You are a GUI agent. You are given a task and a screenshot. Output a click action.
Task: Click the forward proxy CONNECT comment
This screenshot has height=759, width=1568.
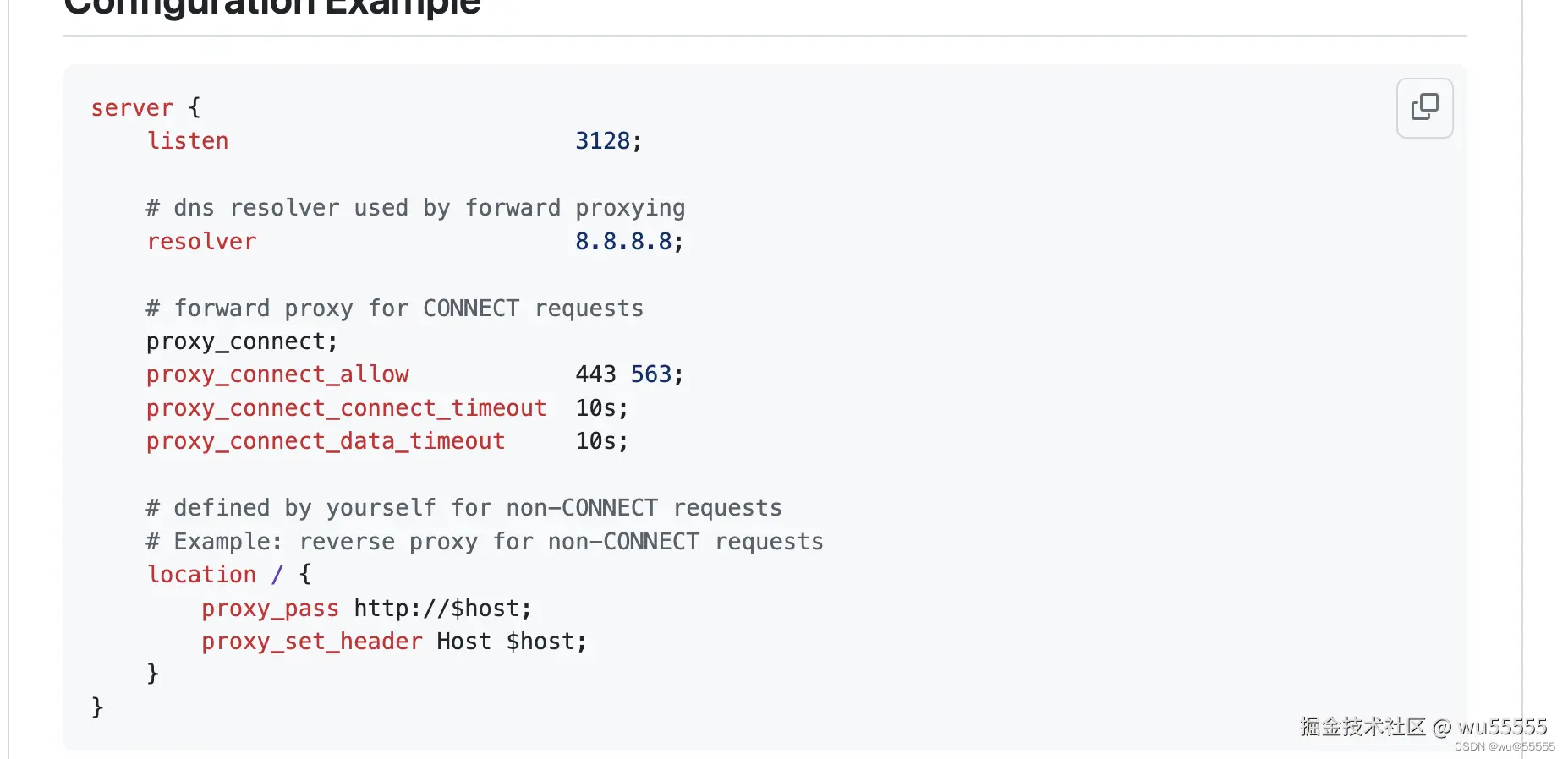click(x=394, y=309)
